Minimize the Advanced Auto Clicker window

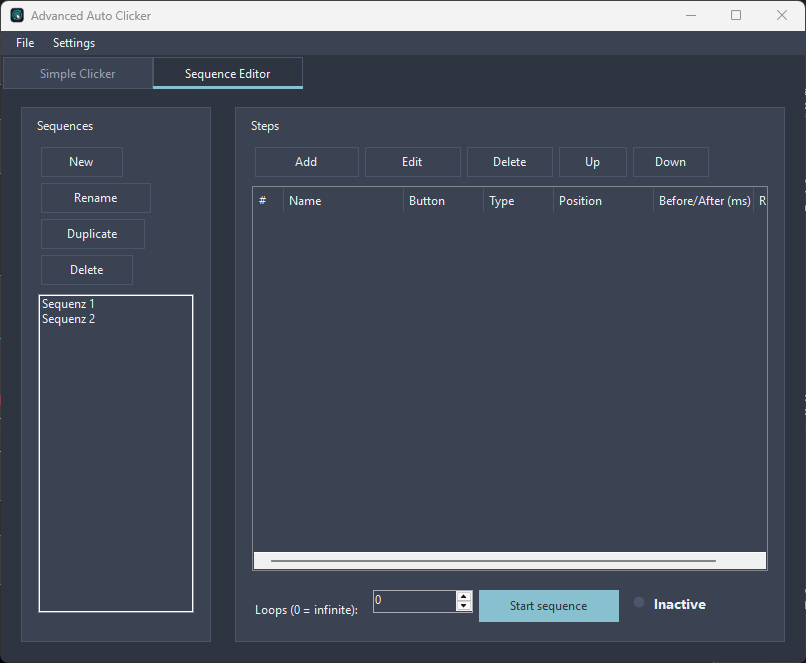(x=691, y=15)
